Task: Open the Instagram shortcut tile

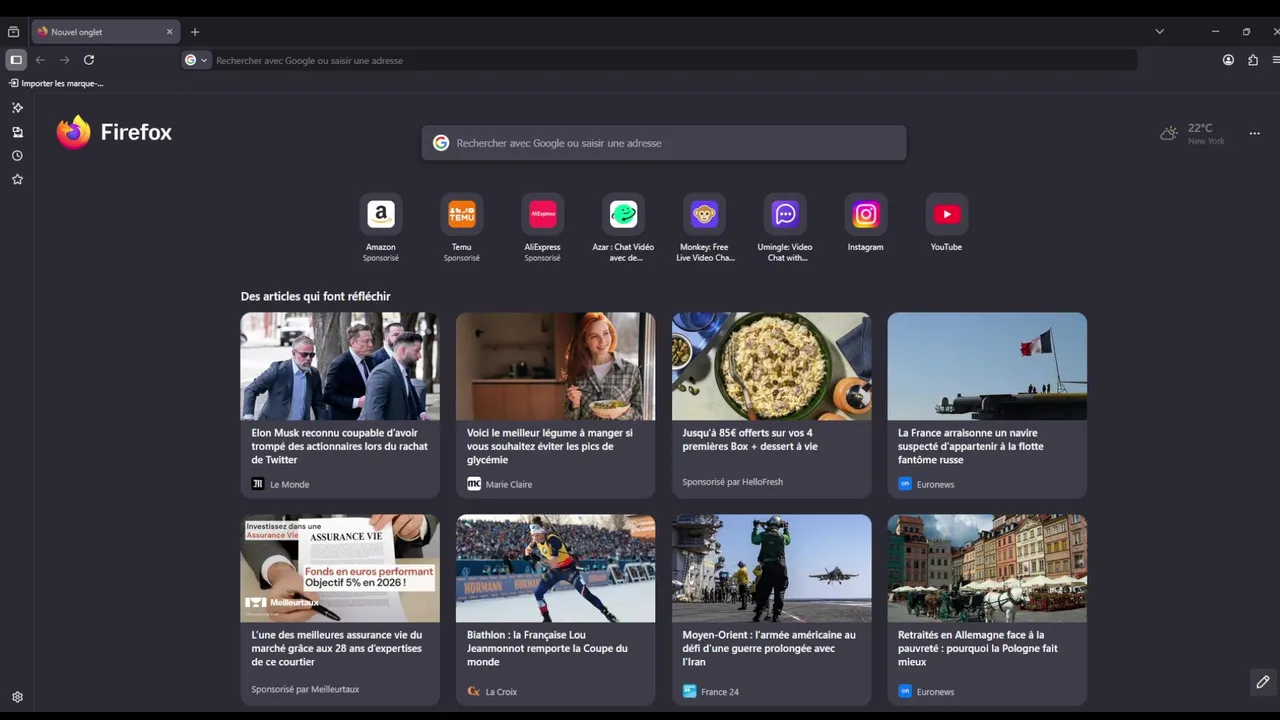Action: [x=866, y=221]
